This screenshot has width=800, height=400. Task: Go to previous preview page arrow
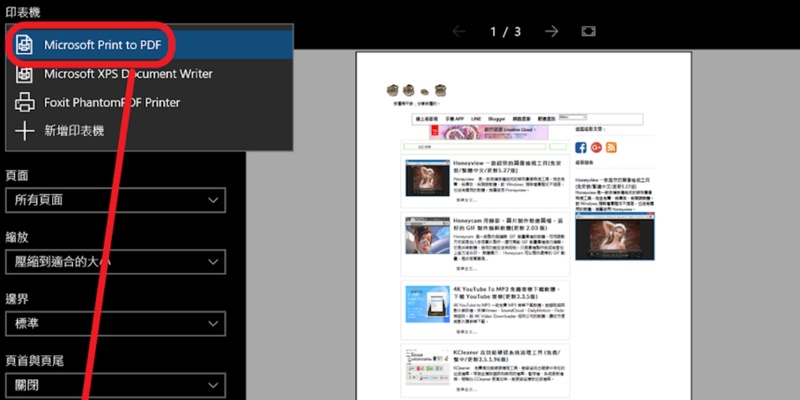point(459,32)
